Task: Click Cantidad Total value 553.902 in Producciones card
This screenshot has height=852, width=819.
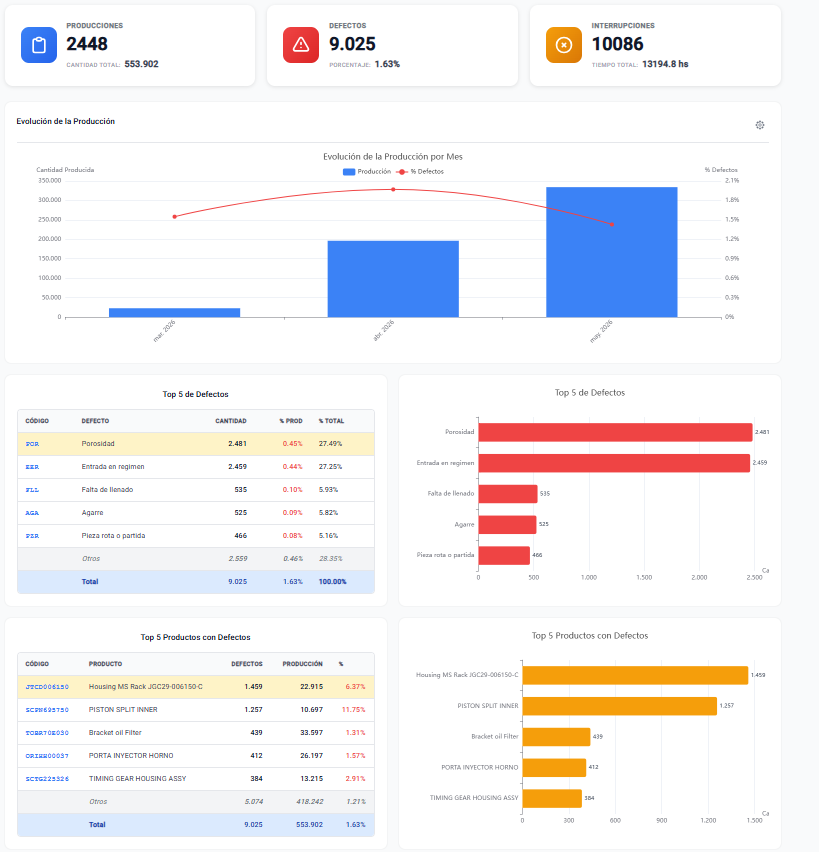Action: click(141, 64)
